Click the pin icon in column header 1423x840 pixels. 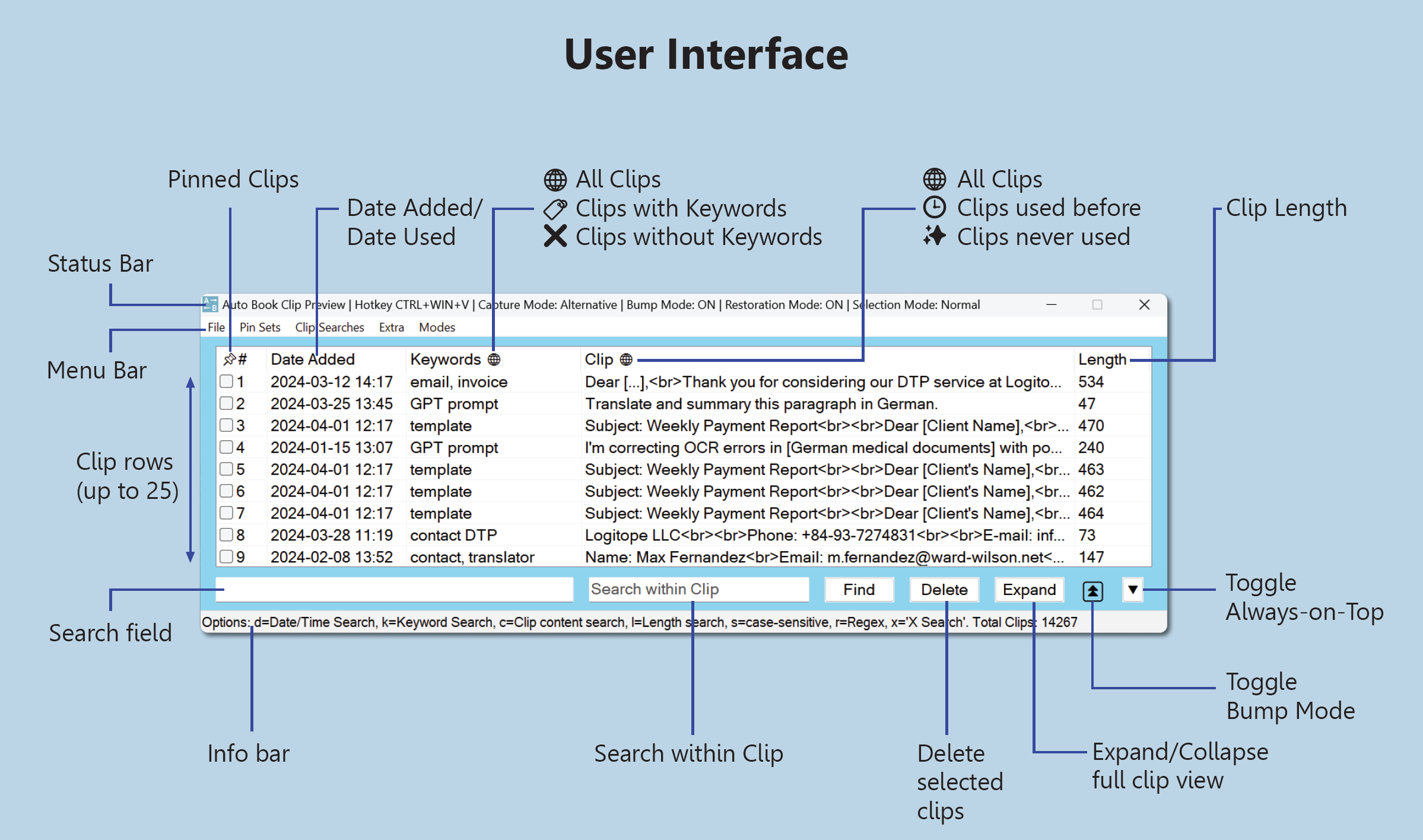click(x=229, y=359)
